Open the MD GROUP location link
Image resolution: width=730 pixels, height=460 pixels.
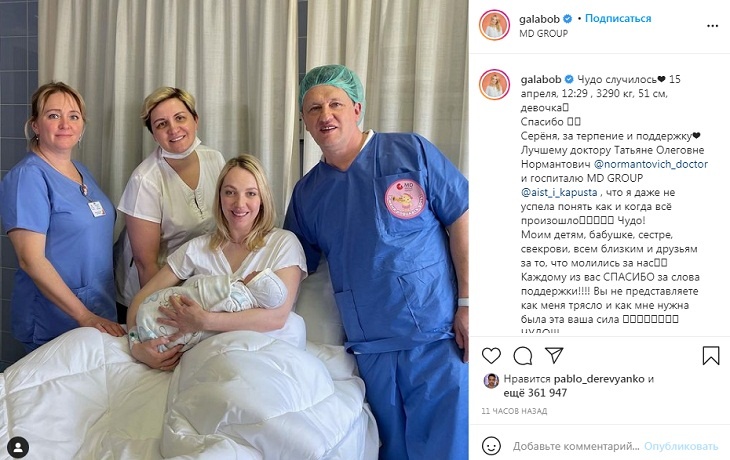[543, 34]
